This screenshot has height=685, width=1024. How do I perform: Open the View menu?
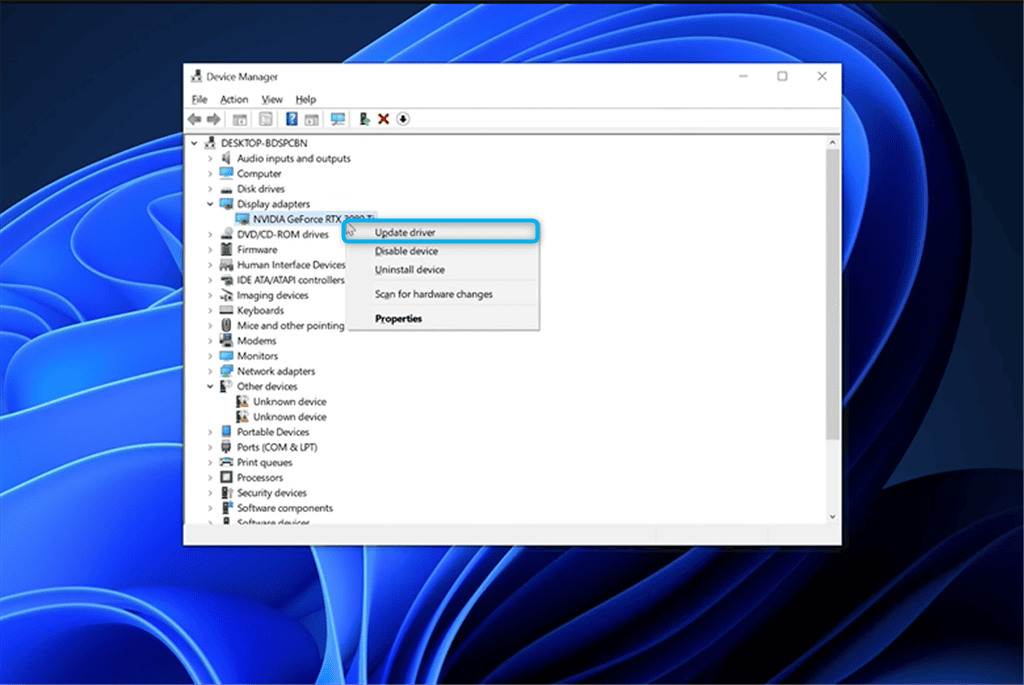coord(272,99)
